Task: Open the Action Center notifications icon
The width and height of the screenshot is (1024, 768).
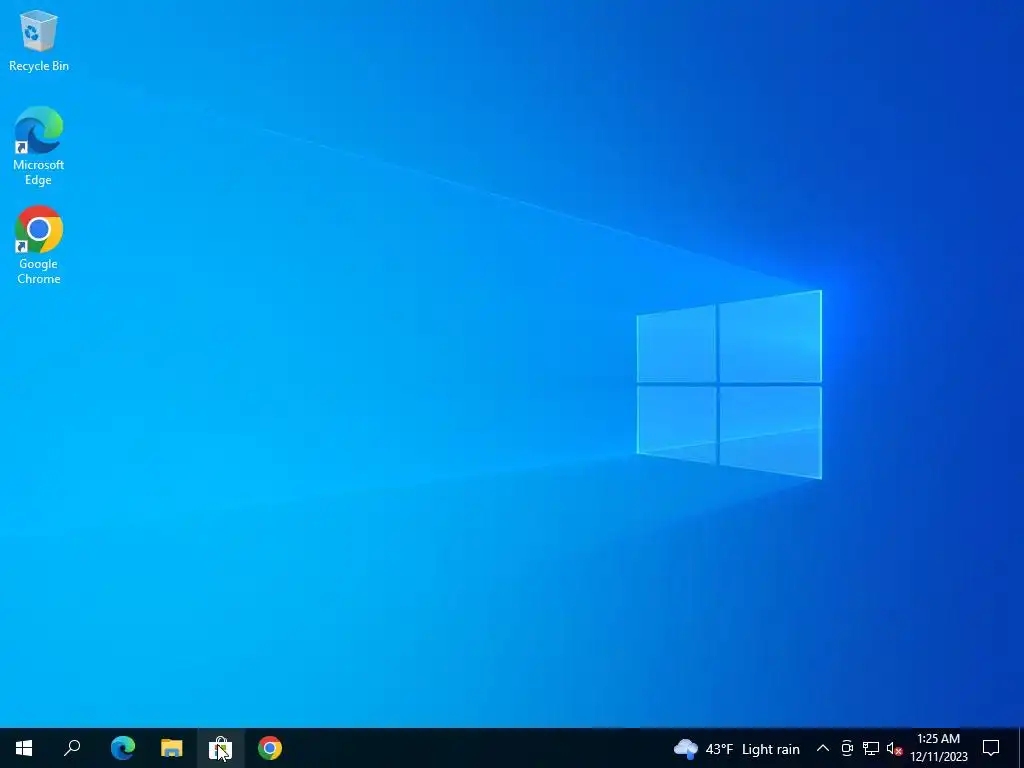Action: [991, 748]
